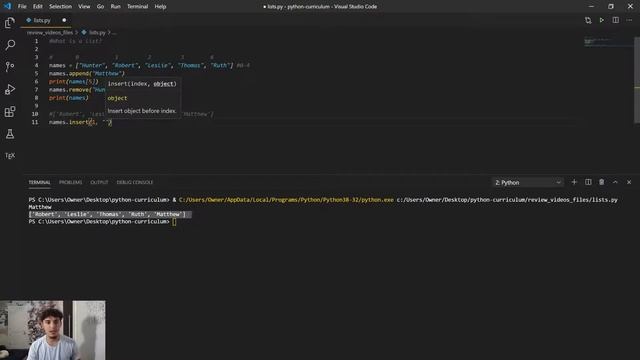Screen dimensions: 640x360
Task: Open the terminal selector dropdown '2: Python'
Action: (528, 182)
